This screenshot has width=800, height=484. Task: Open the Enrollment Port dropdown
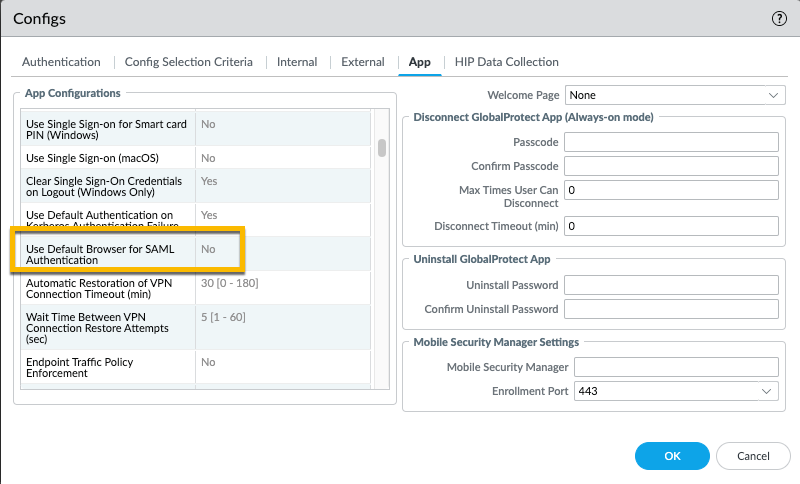675,391
